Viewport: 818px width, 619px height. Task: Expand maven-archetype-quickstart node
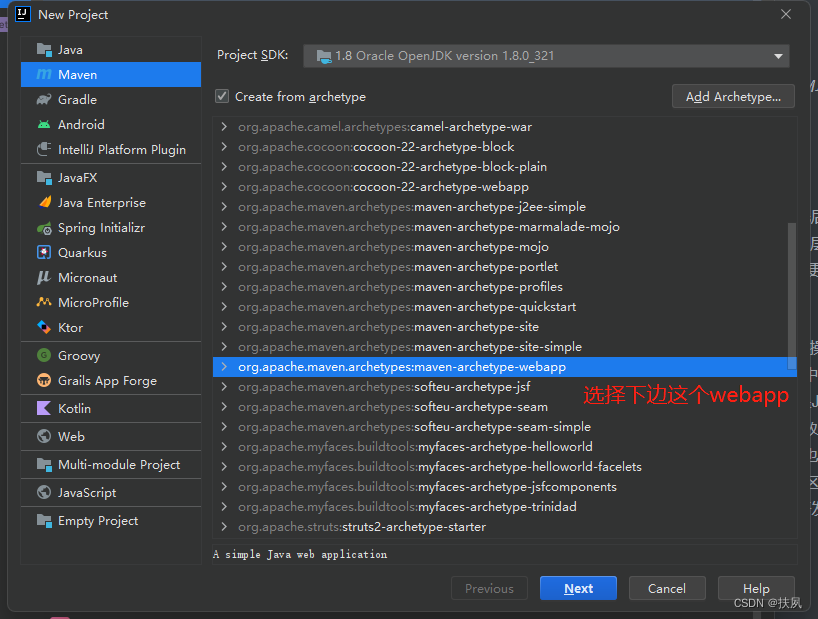[x=224, y=307]
